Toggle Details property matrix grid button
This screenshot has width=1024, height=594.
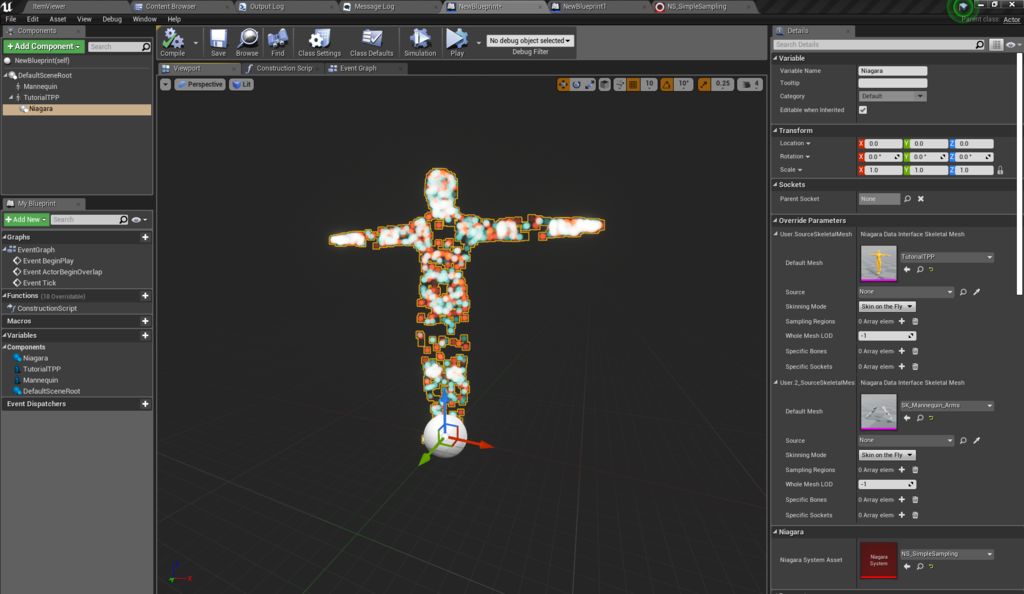click(995, 45)
